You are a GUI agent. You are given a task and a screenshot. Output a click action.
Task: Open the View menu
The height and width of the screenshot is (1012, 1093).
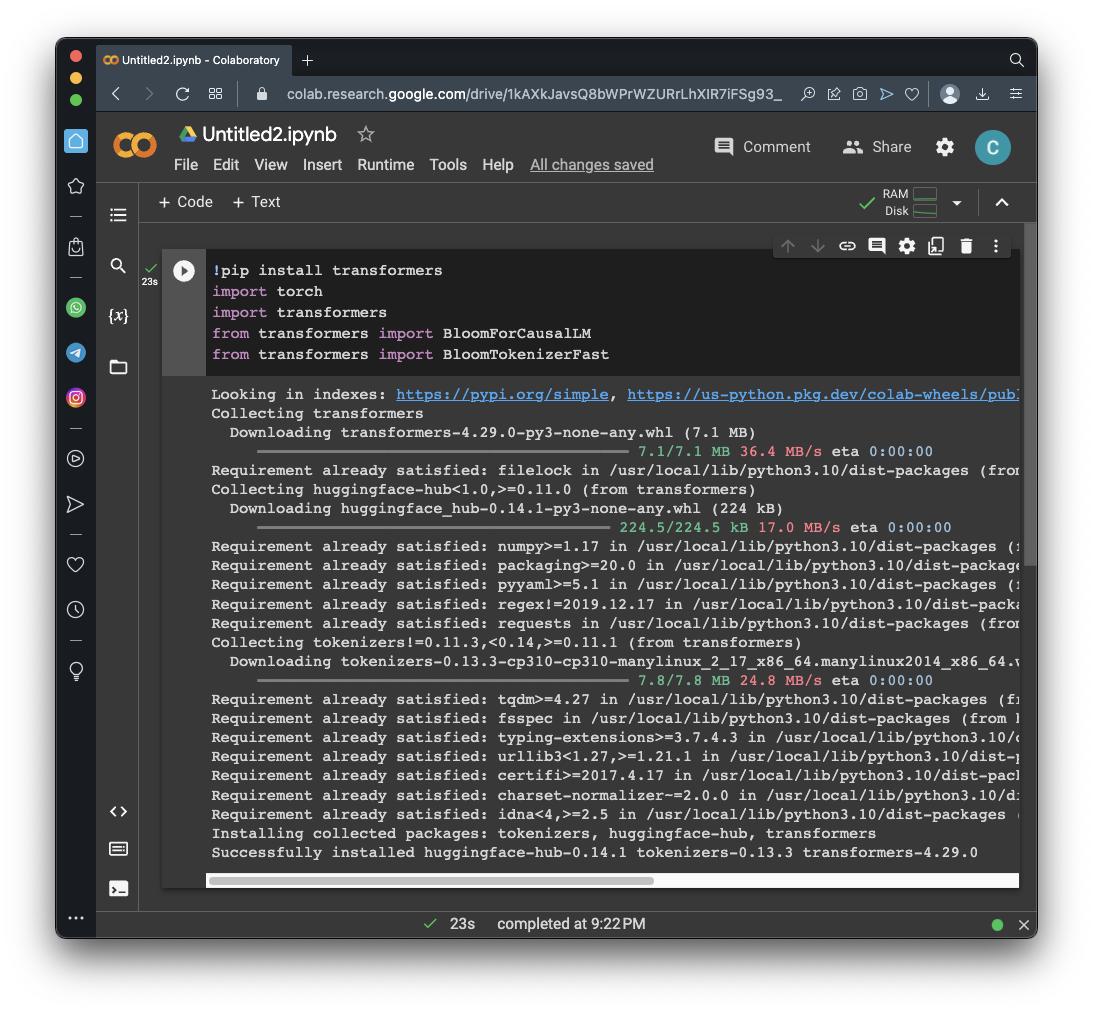270,165
